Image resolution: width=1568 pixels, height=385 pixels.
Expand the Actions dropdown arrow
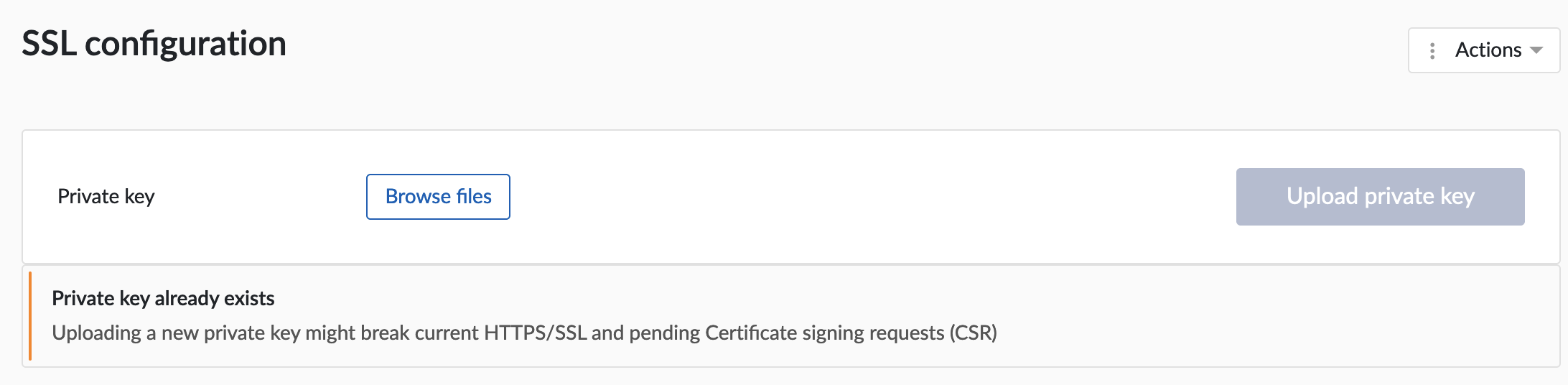point(1536,50)
